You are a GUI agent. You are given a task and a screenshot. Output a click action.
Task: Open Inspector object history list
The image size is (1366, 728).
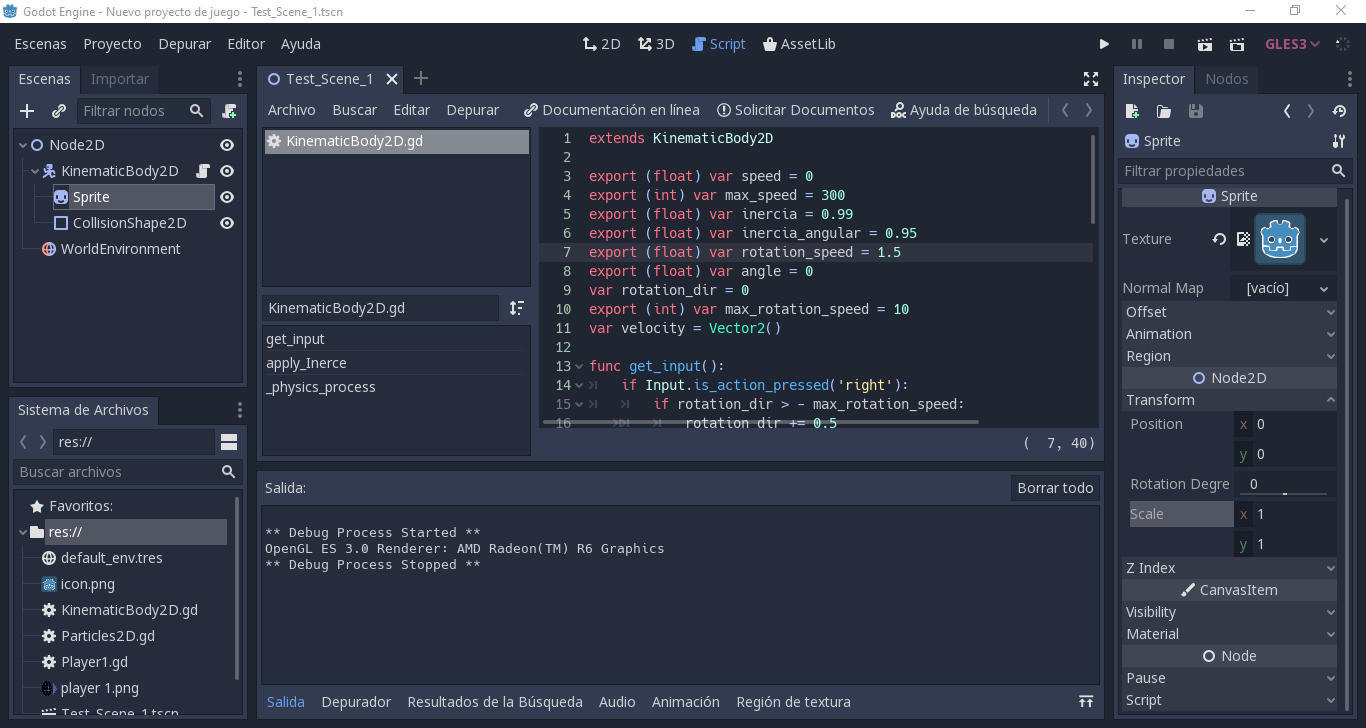point(1340,111)
